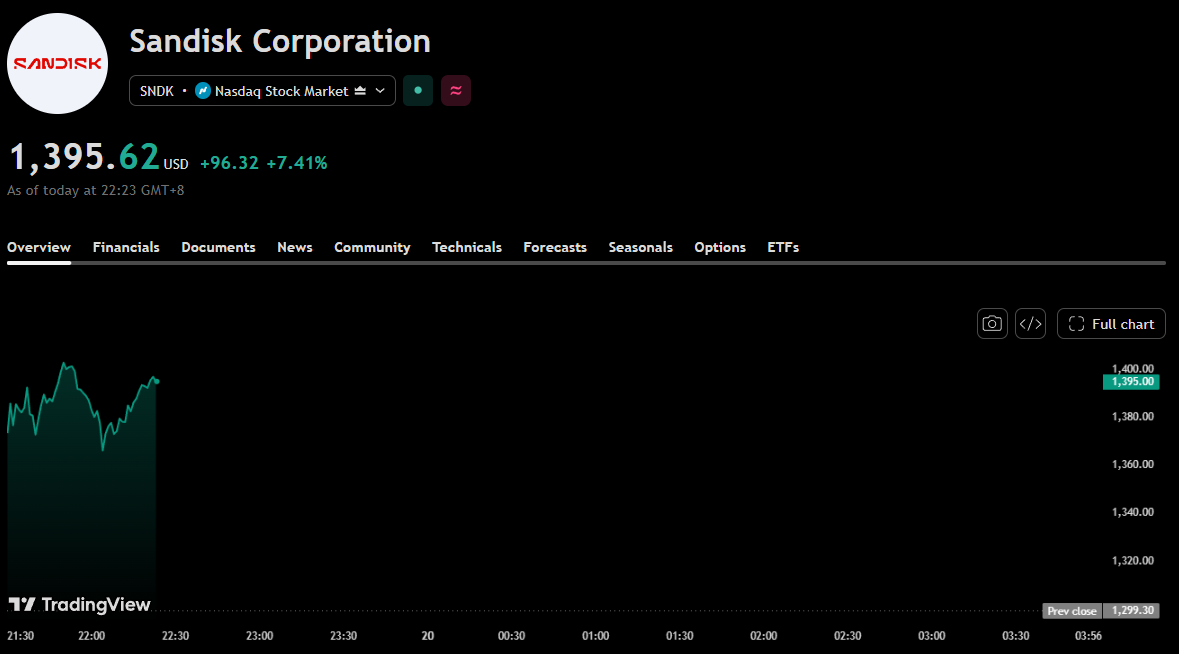This screenshot has height=654, width=1179.
Task: Click the 1,395.00 current price marker
Action: [x=1131, y=382]
